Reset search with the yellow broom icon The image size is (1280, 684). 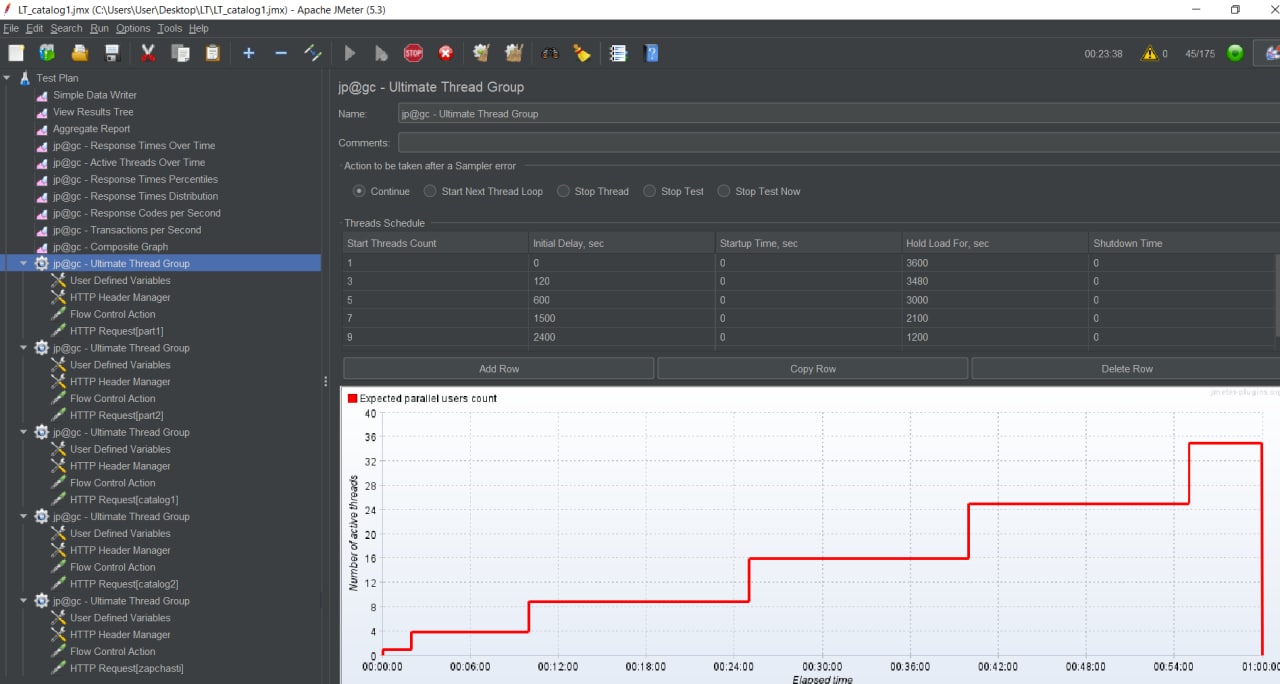click(582, 53)
